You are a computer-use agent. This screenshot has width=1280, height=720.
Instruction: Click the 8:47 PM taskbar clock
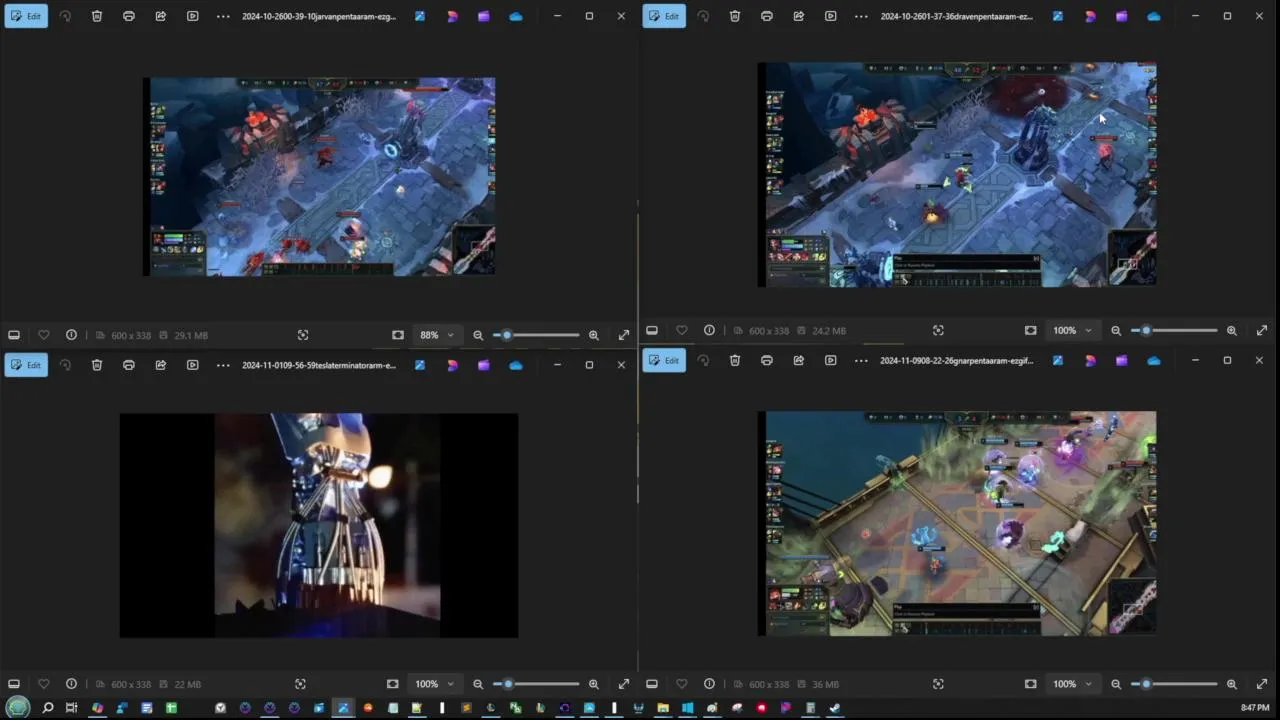(x=1255, y=708)
